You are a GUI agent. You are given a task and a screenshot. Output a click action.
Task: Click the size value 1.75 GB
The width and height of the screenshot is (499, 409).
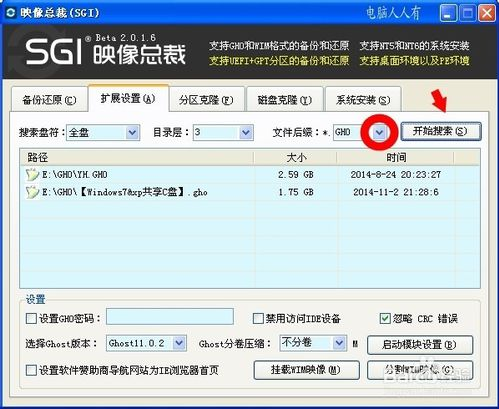pos(296,192)
